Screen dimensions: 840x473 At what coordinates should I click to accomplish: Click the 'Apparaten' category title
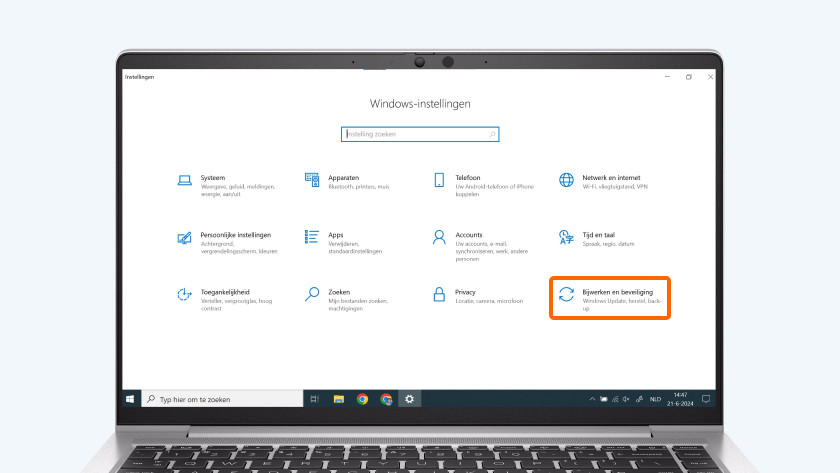343,178
